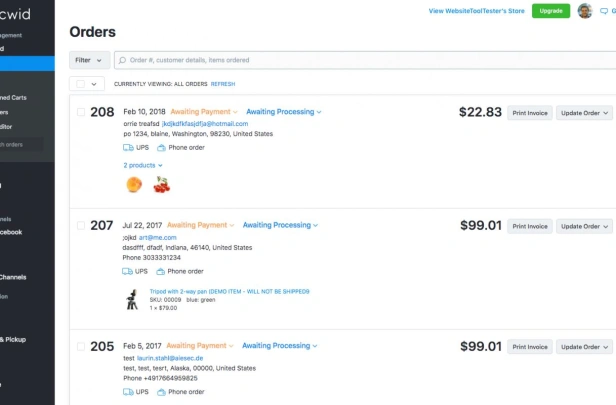Expand the 2 products list
Screen dimensions: 616x405
[143, 165]
